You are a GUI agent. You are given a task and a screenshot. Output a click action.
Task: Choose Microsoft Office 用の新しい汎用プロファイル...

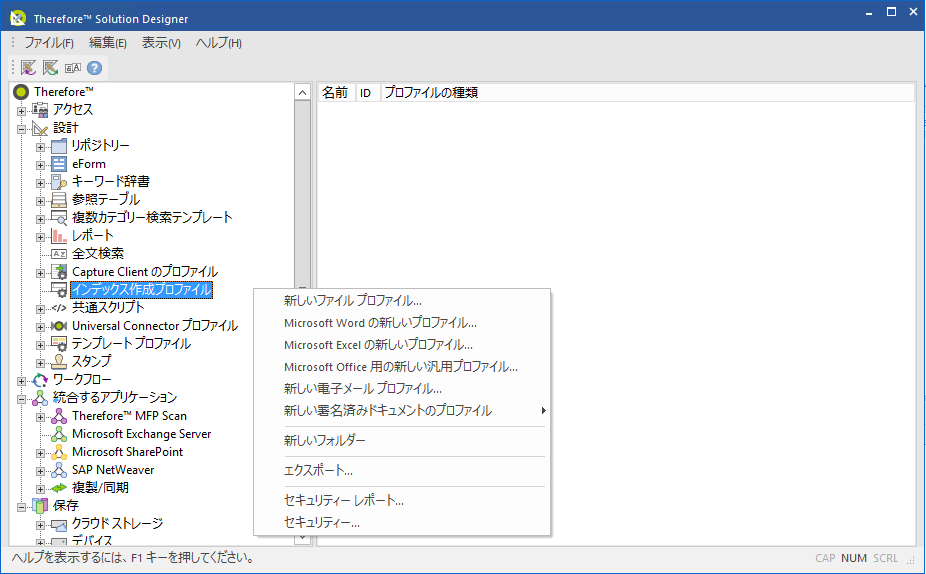tap(402, 367)
